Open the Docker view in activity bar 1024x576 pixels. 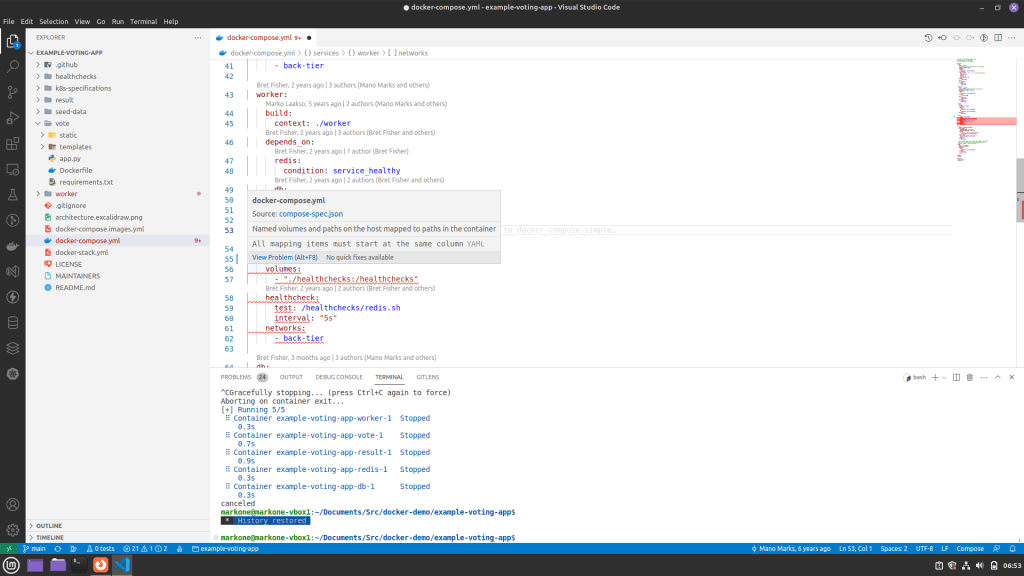click(13, 245)
